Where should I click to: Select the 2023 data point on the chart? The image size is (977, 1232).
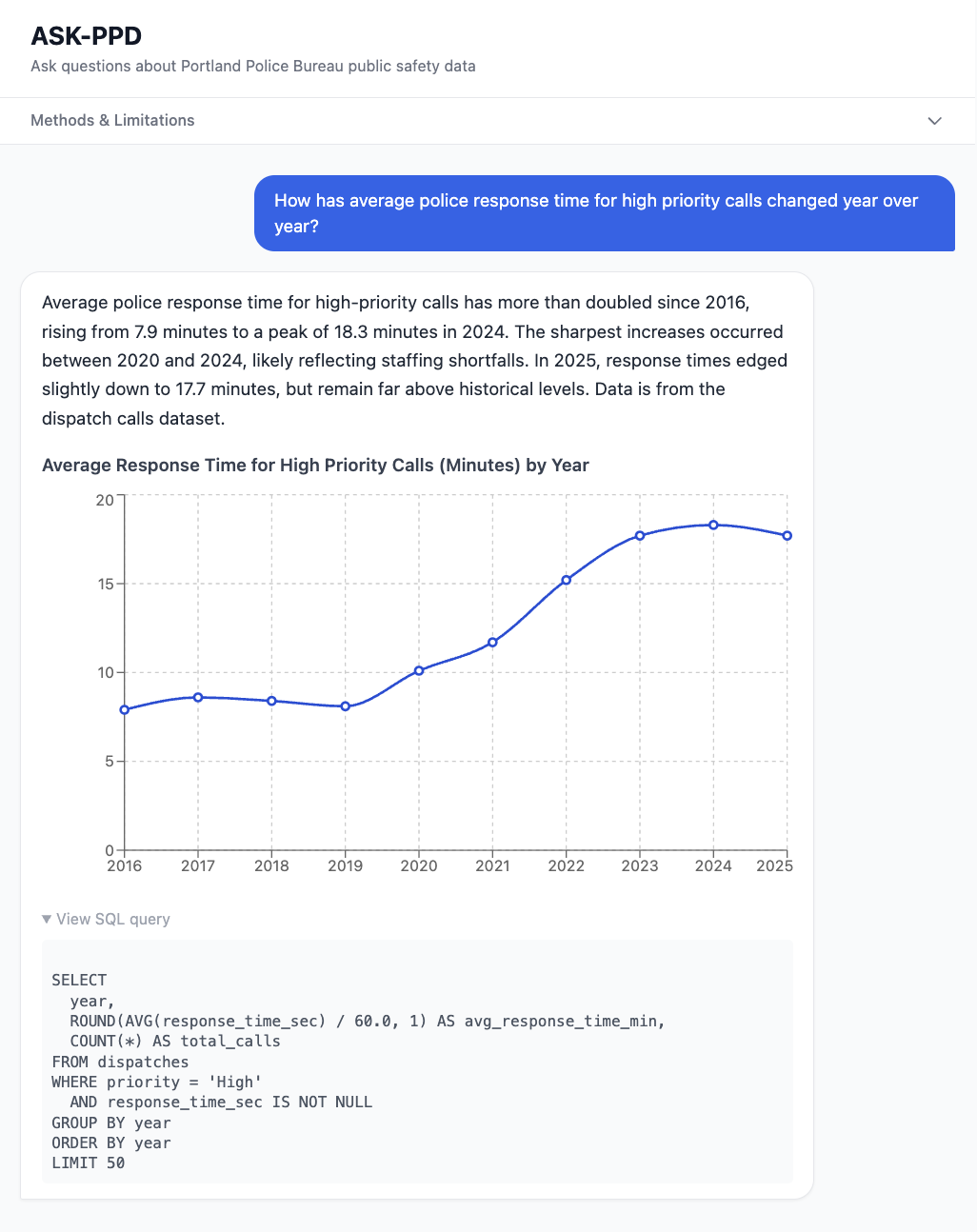(x=640, y=535)
